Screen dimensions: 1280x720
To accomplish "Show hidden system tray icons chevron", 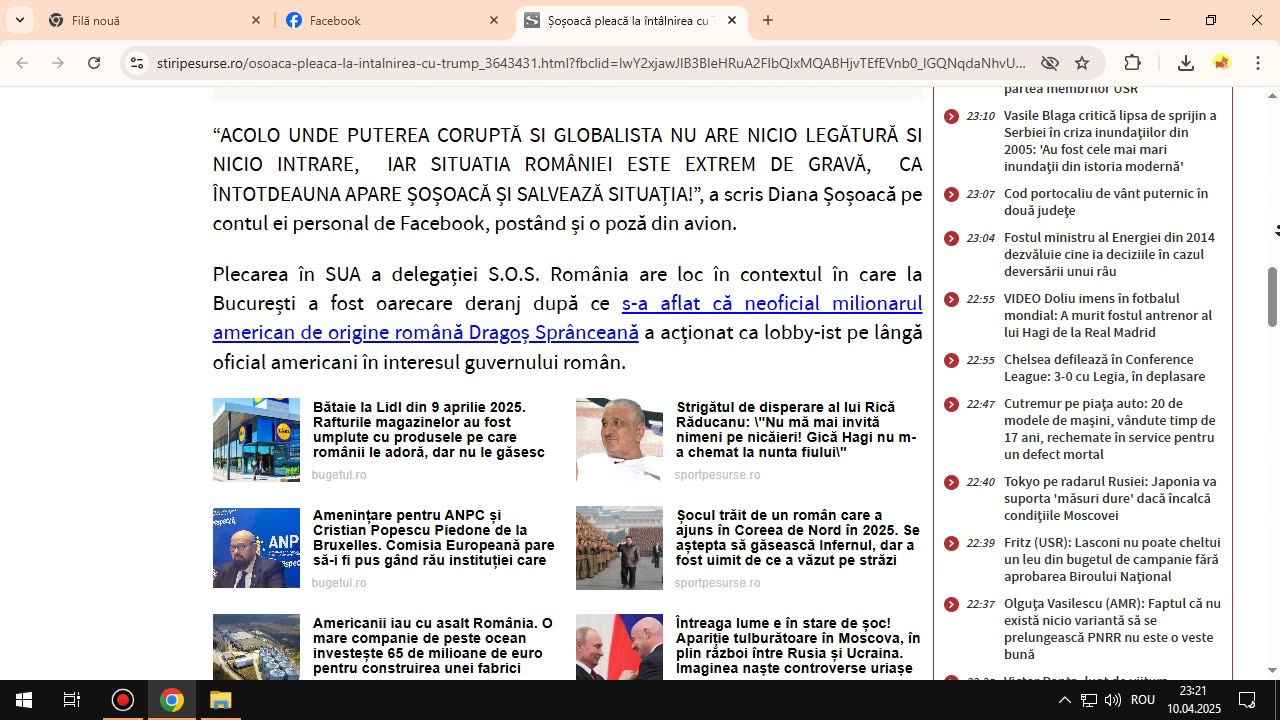I will coord(1064,700).
